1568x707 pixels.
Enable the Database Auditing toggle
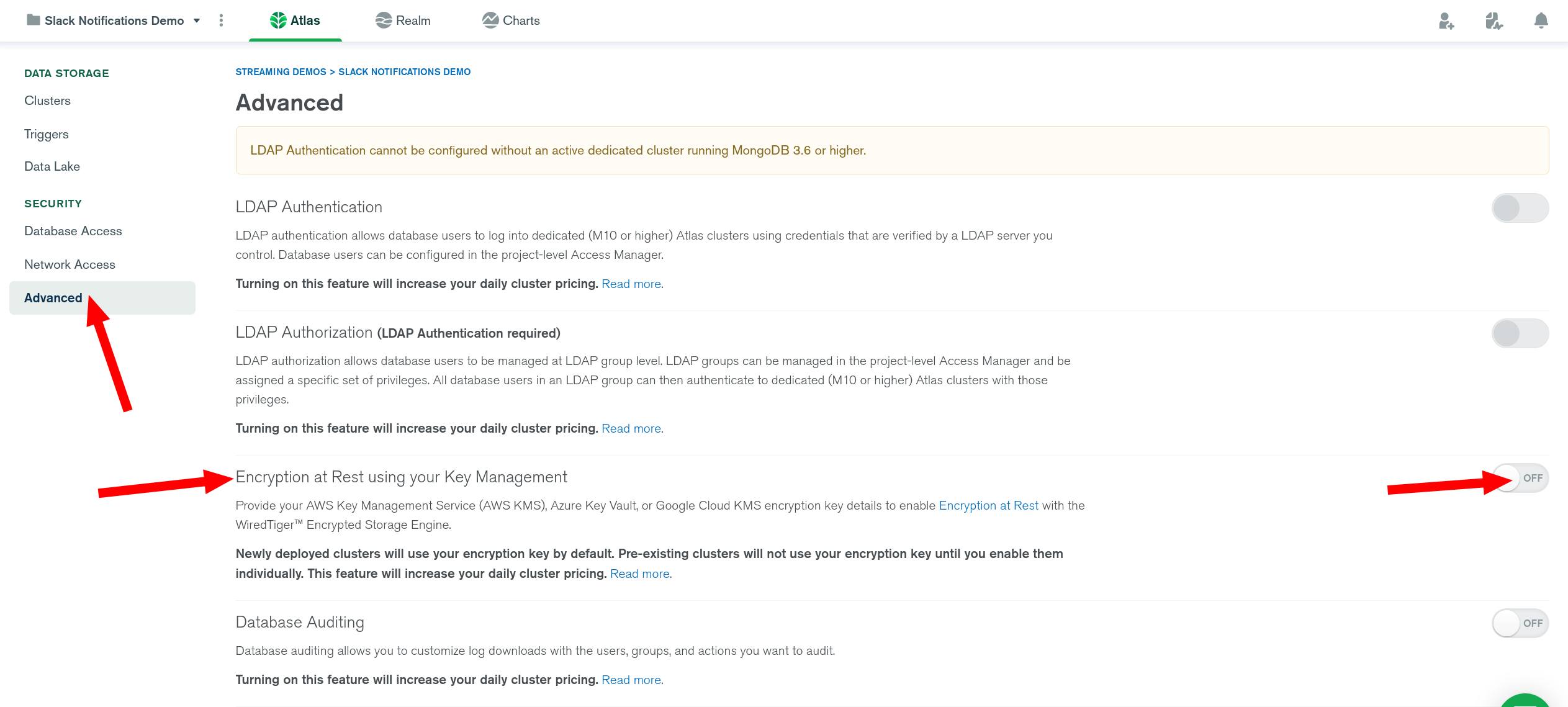tap(1520, 623)
